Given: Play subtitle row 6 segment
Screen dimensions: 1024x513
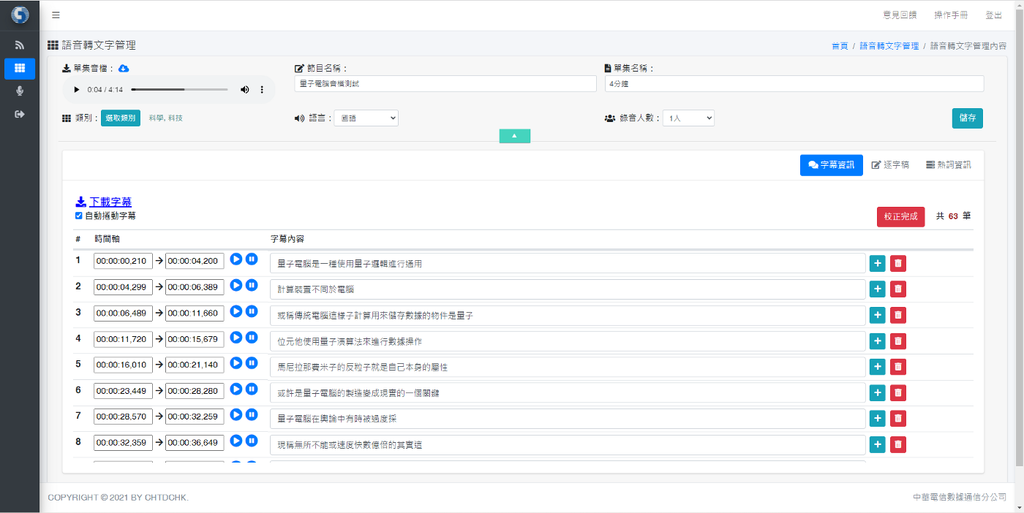Looking at the screenshot, I should click(x=236, y=389).
